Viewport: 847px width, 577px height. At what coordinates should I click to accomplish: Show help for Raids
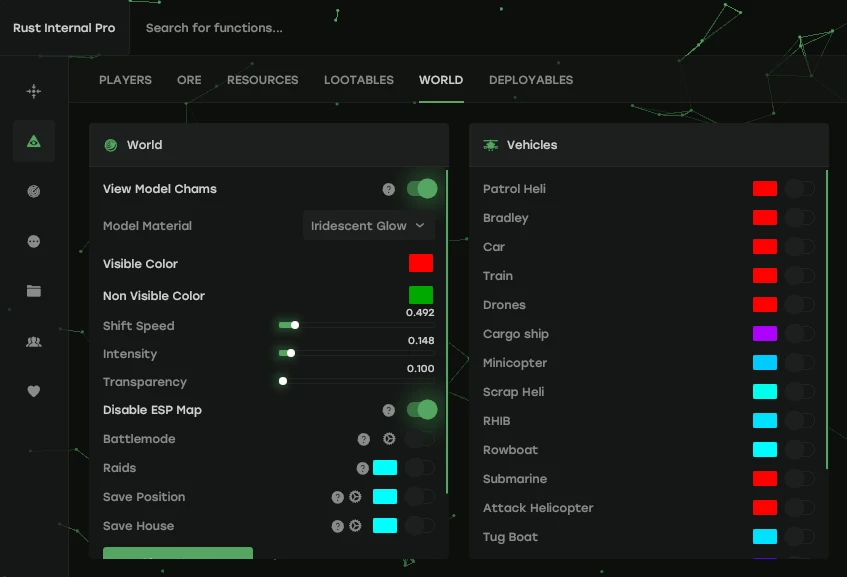pos(362,468)
